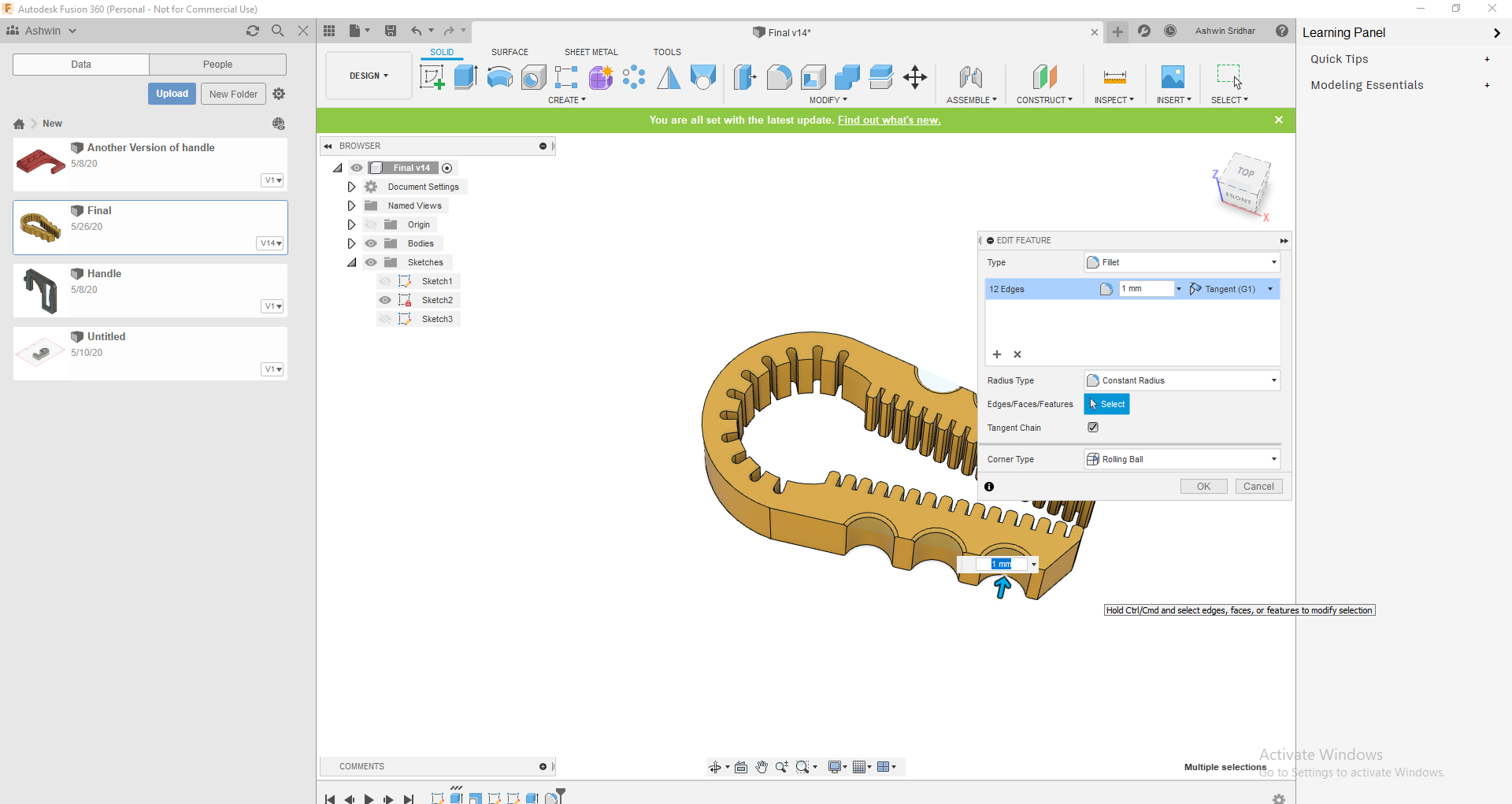Toggle visibility of Sketches folder
Image resolution: width=1512 pixels, height=804 pixels.
[371, 262]
